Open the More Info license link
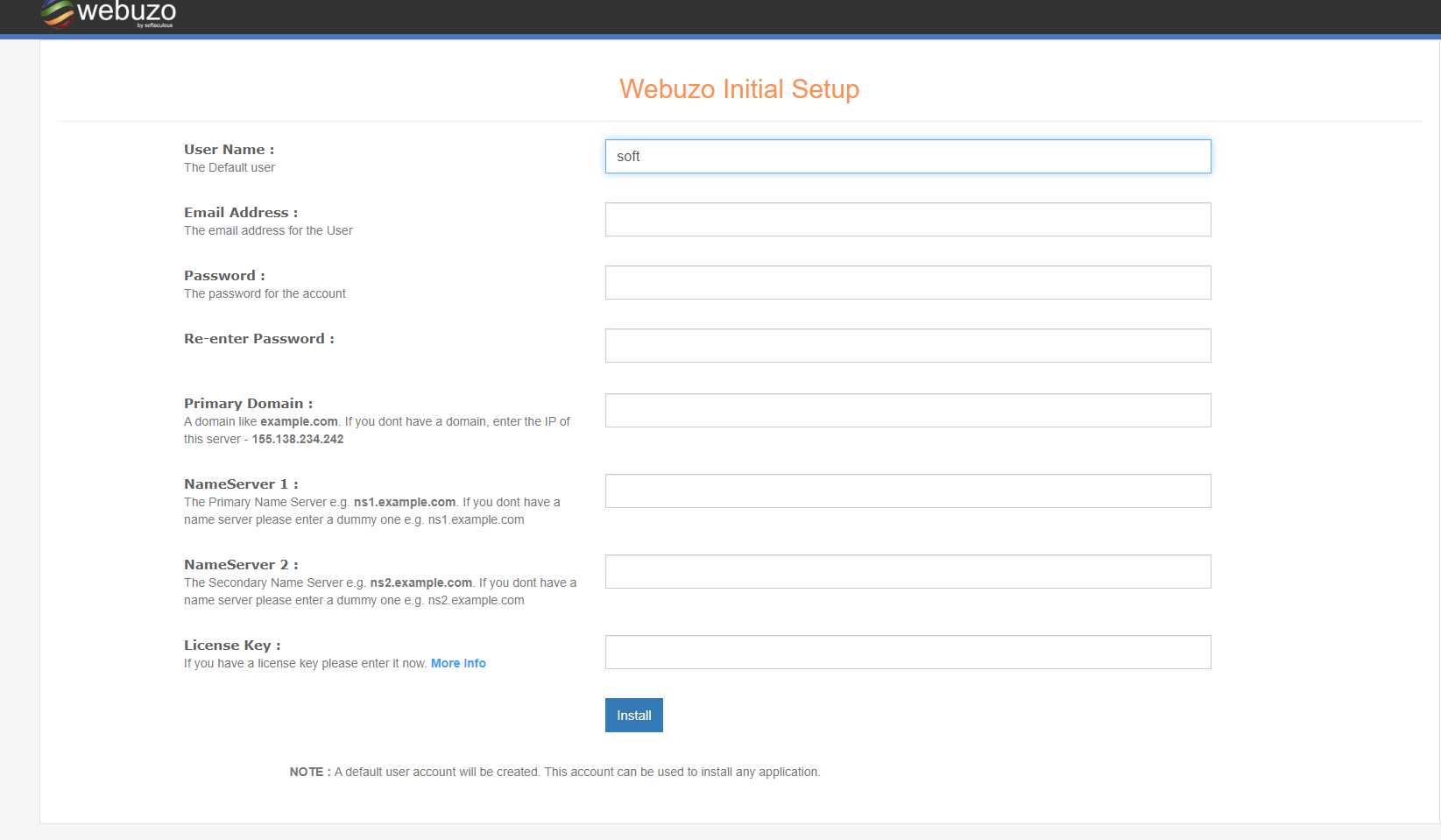The height and width of the screenshot is (840, 1441). tap(458, 663)
